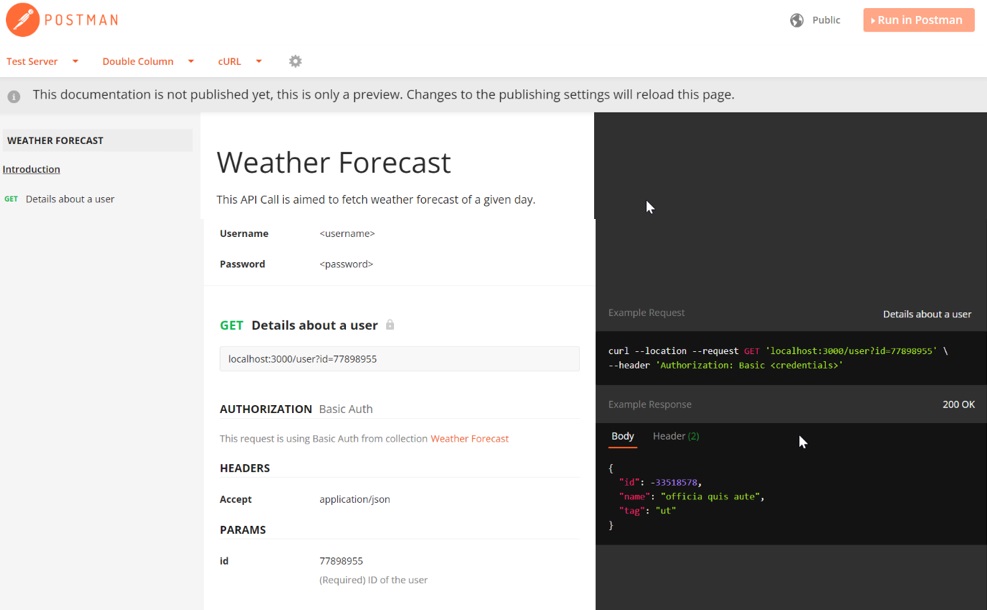Click the Password label

coord(242,264)
